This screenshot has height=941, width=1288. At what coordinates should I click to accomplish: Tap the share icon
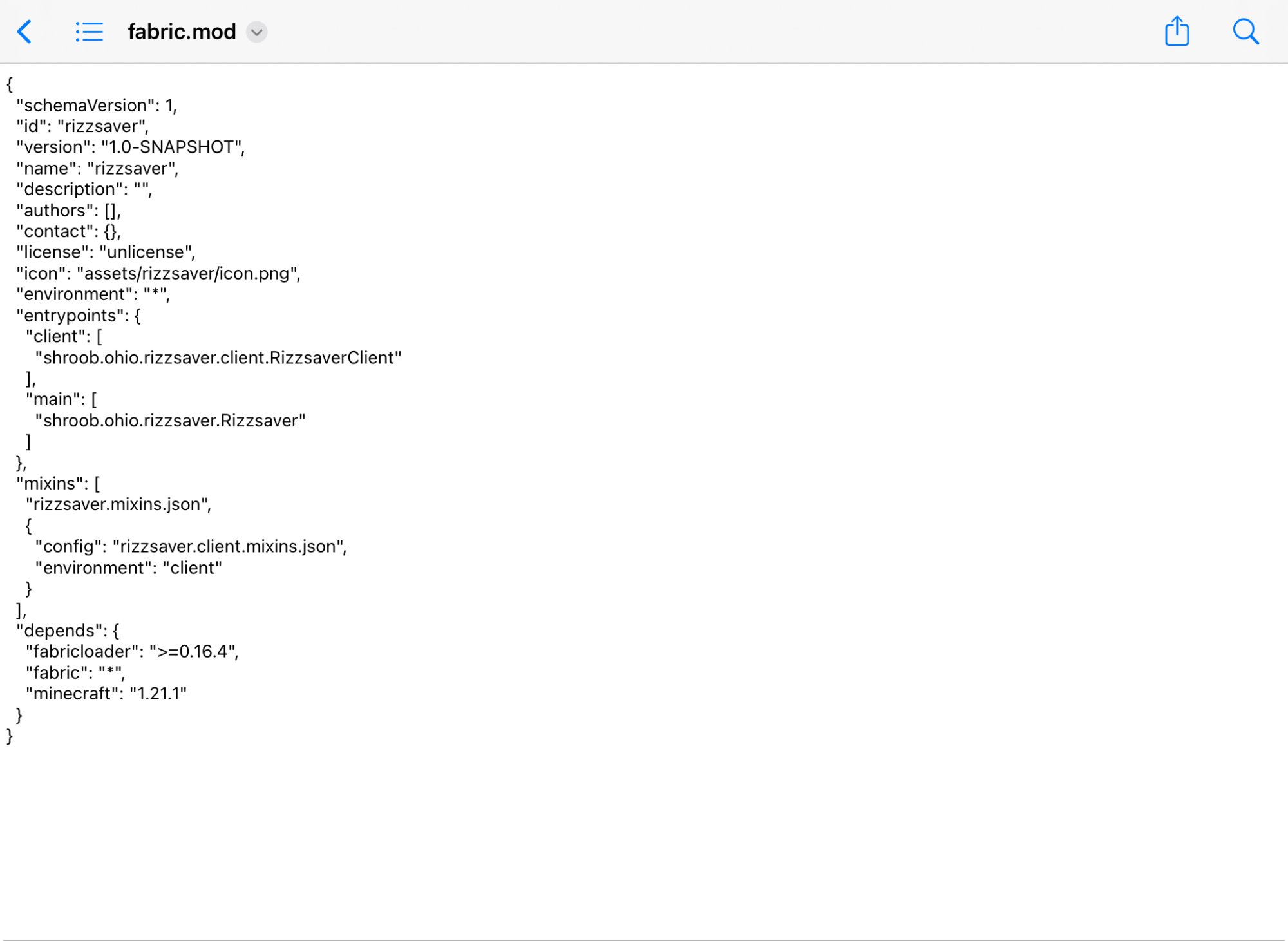point(1177,31)
